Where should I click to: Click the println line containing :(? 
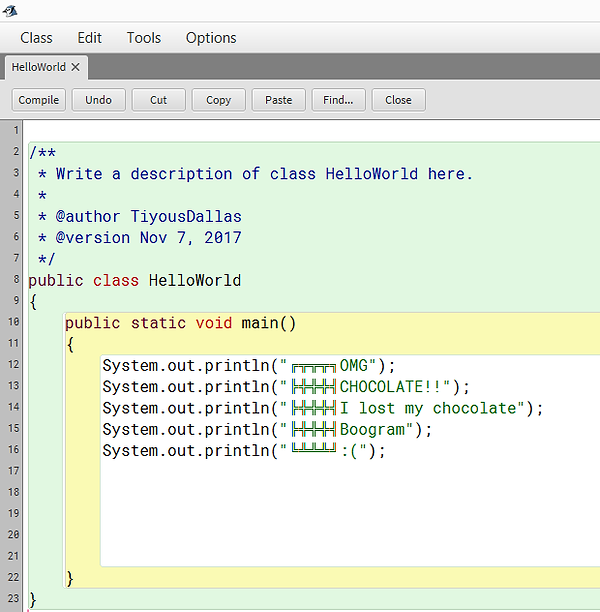tap(244, 451)
